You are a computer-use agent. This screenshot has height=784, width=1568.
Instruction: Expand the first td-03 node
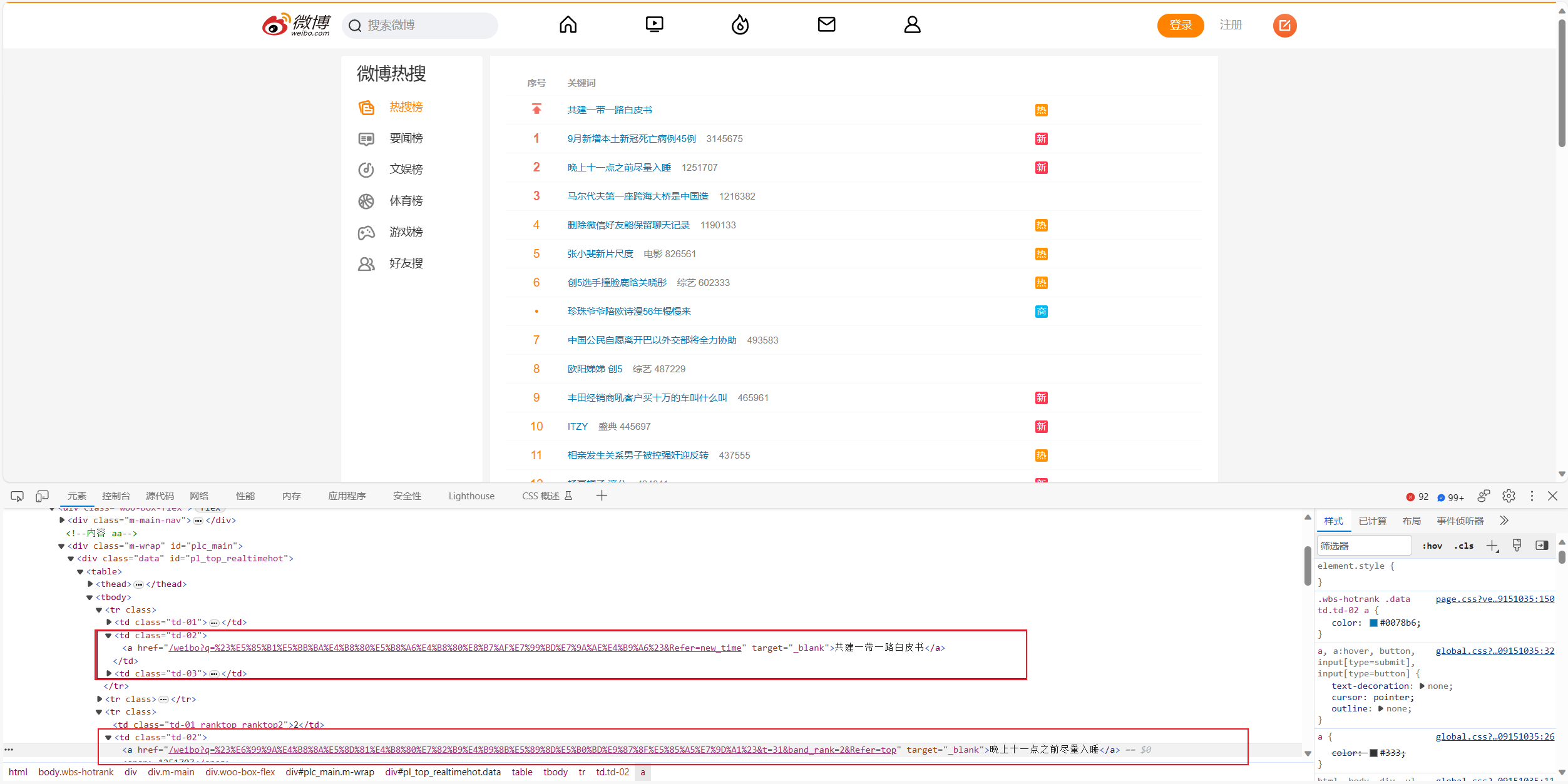109,673
